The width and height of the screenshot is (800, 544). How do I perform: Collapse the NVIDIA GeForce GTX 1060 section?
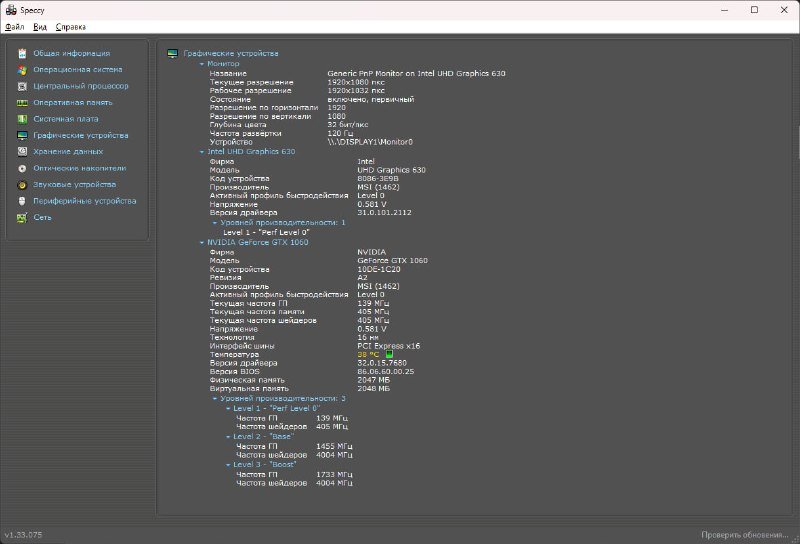coord(202,243)
